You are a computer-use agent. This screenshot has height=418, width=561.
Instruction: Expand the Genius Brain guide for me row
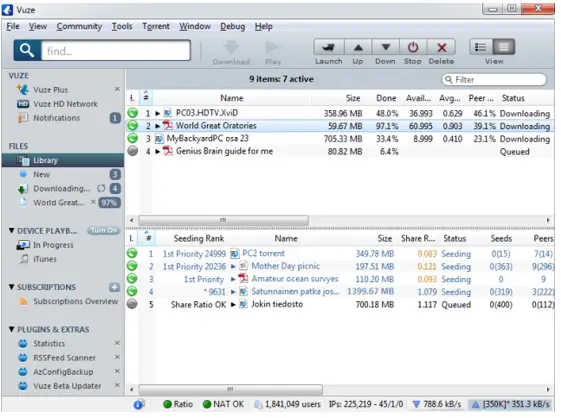(x=157, y=152)
